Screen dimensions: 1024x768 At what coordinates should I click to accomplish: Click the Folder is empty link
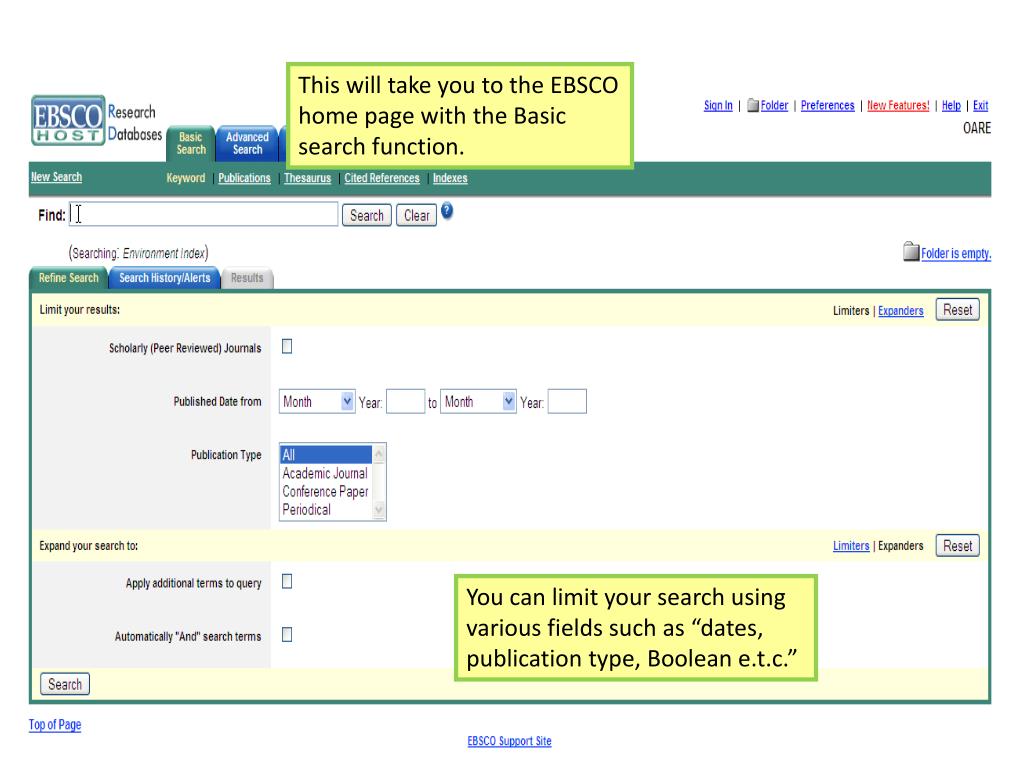coord(956,253)
